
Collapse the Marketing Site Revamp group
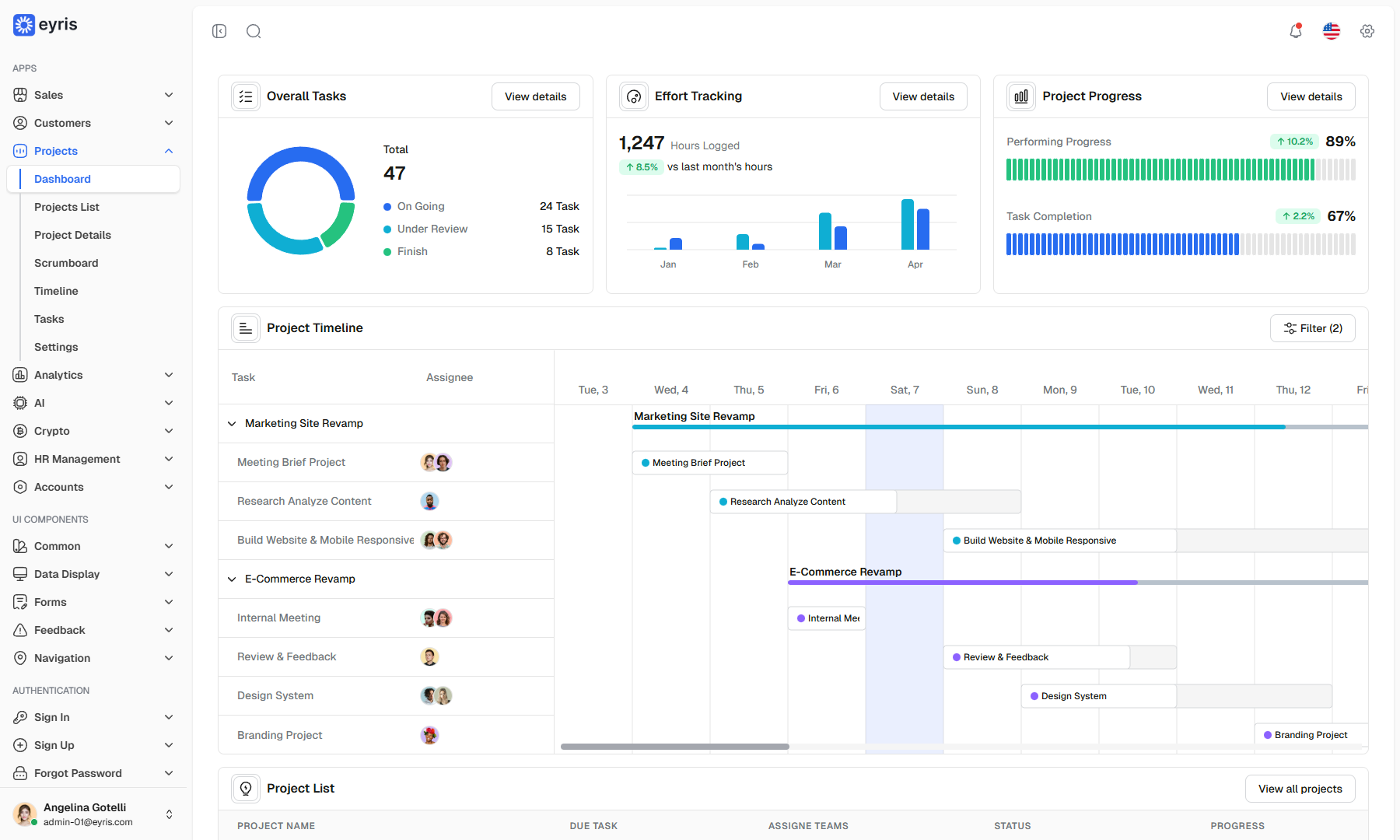[x=232, y=424]
